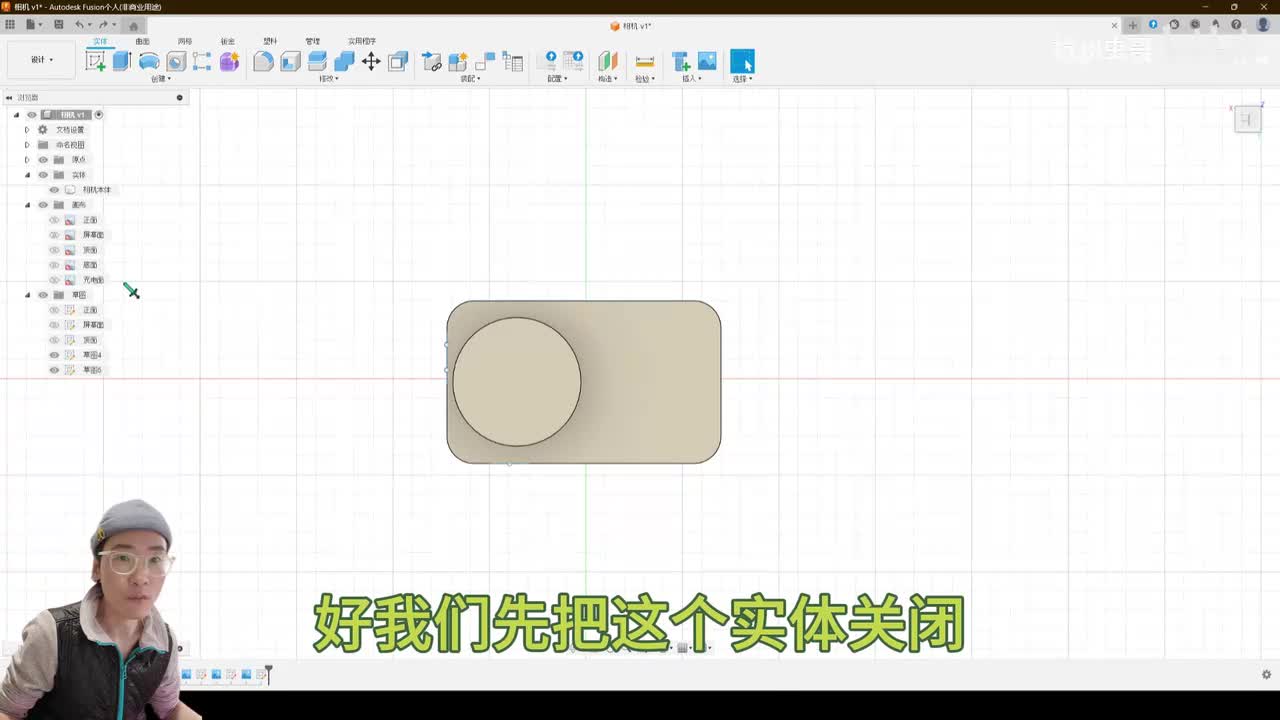The image size is (1280, 720).
Task: Click the configuration table icon
Action: 574,61
